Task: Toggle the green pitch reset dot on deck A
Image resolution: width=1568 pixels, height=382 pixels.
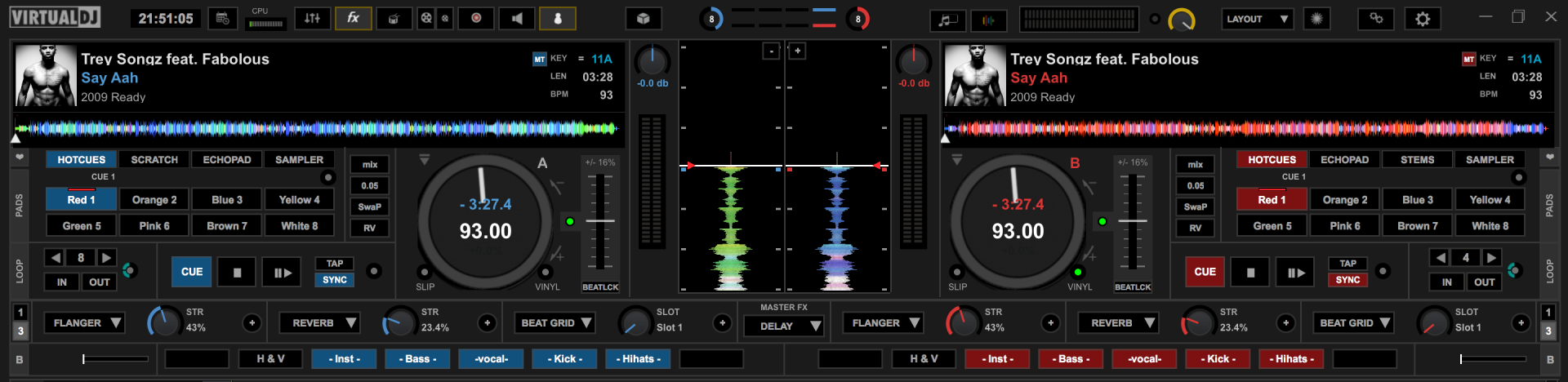Action: point(570,221)
